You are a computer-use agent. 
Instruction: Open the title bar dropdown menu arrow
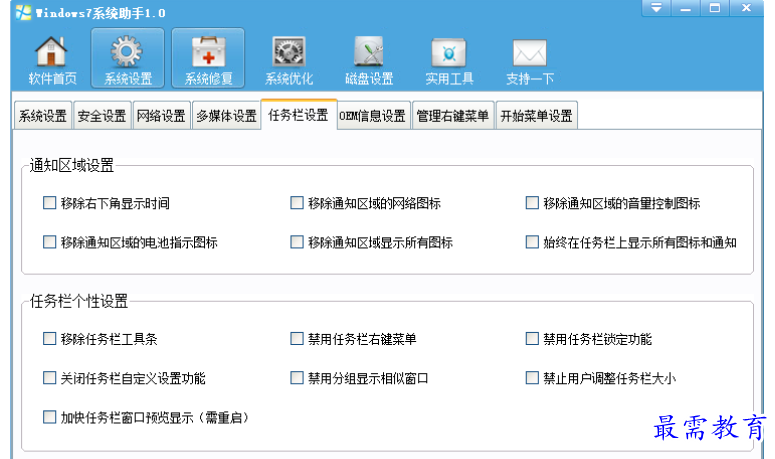656,8
